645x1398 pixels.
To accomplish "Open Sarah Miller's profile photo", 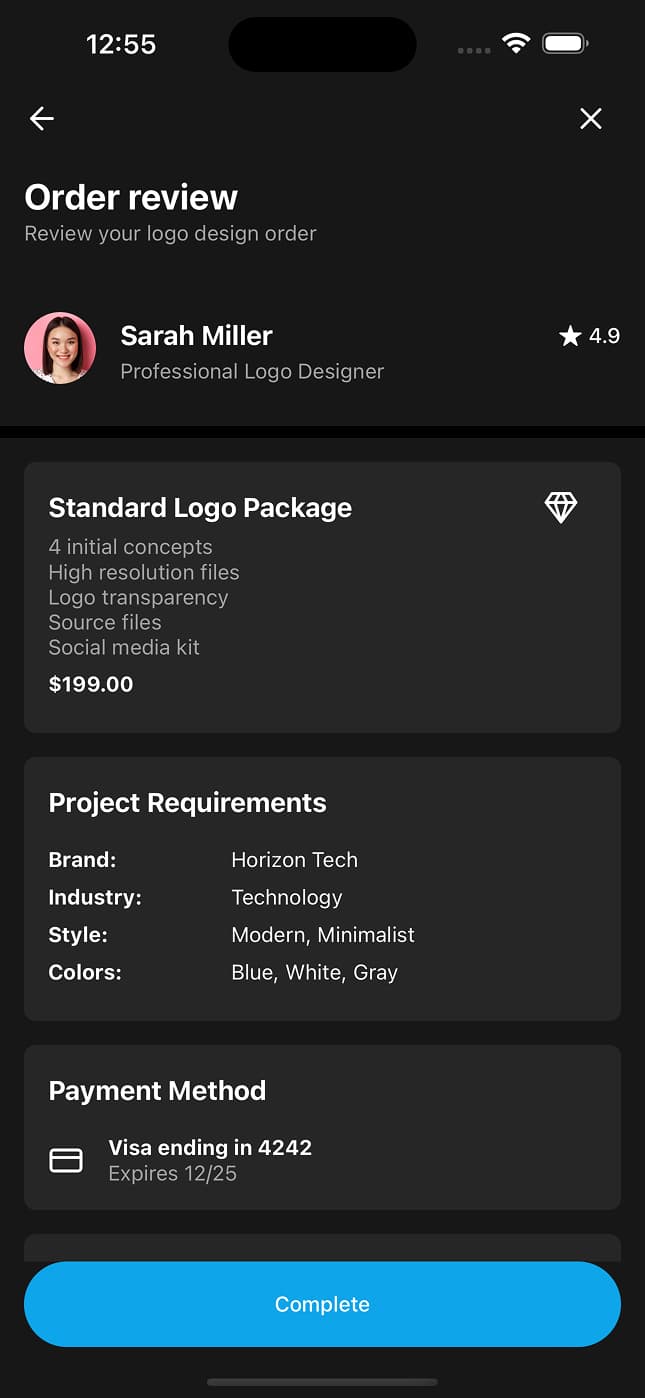I will [x=60, y=348].
